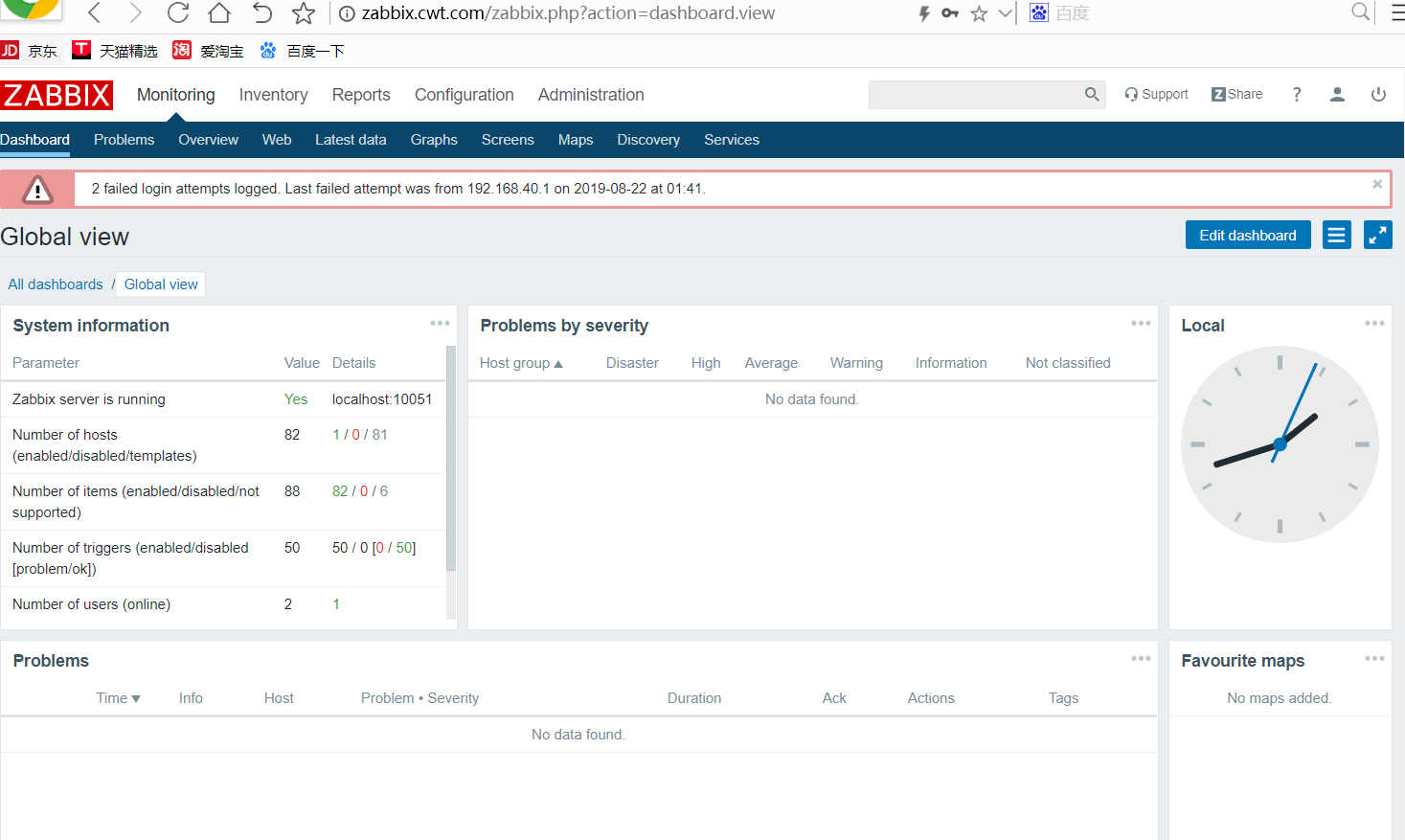
Task: Click the saved password key icon
Action: (950, 13)
